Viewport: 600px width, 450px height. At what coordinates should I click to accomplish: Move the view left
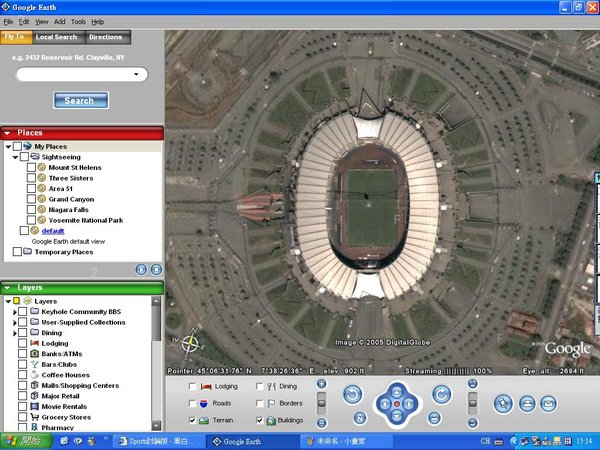pos(385,404)
